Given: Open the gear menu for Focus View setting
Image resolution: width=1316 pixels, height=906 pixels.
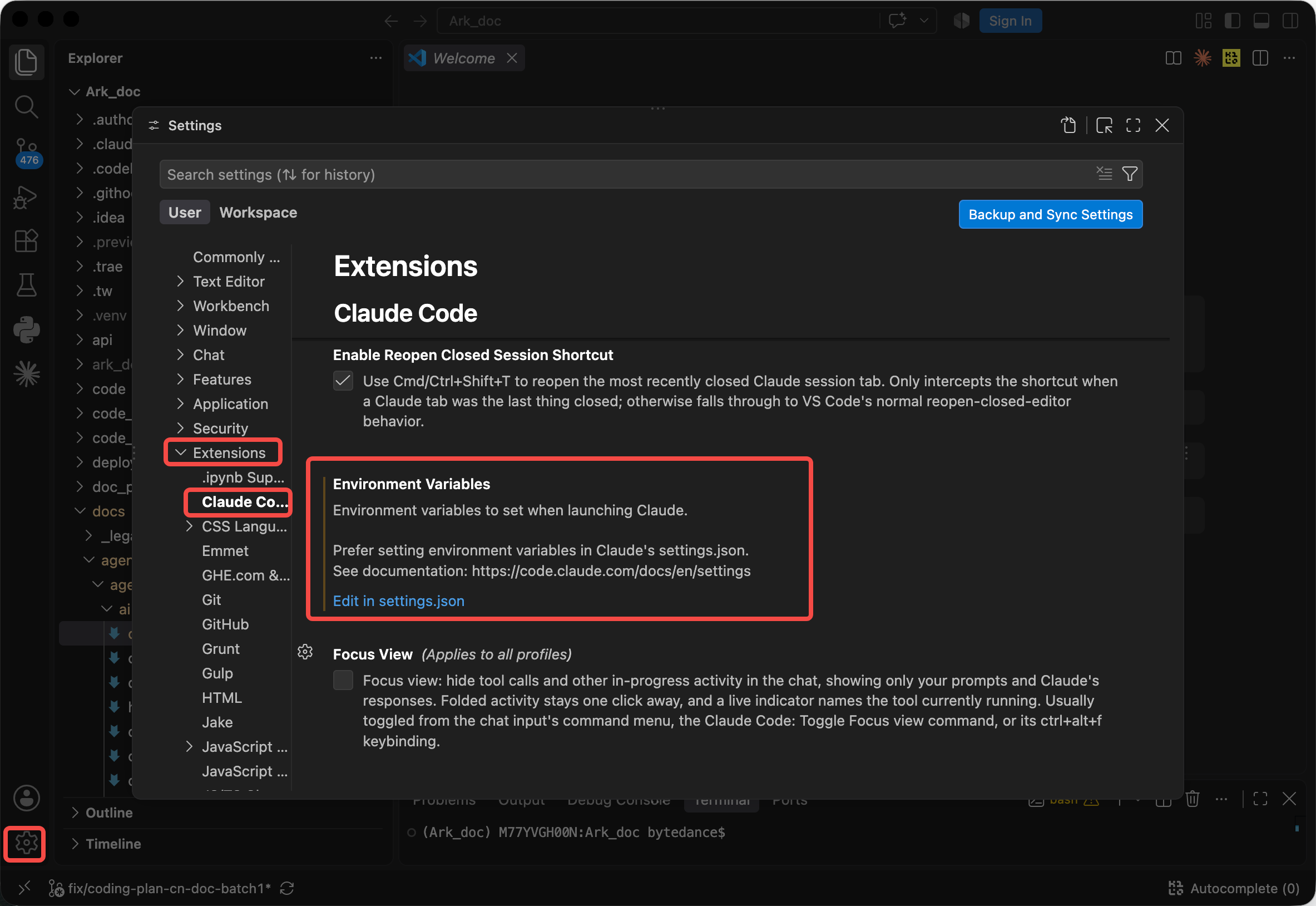Looking at the screenshot, I should (305, 652).
